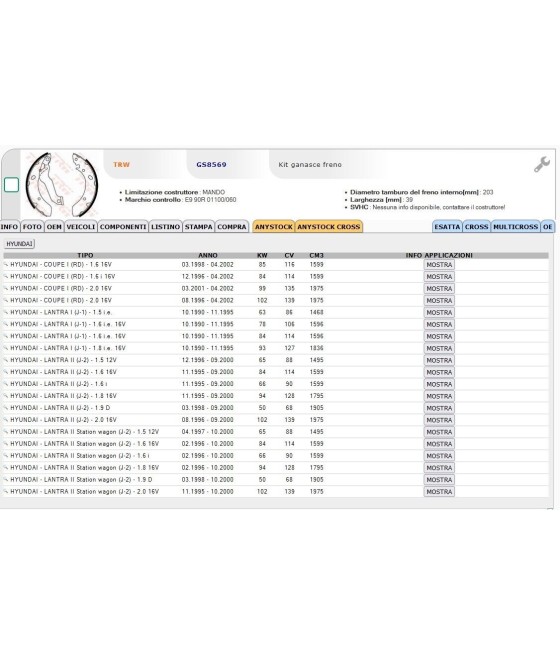Open the COMPONENTI tab
560x655 pixels.
coord(123,227)
